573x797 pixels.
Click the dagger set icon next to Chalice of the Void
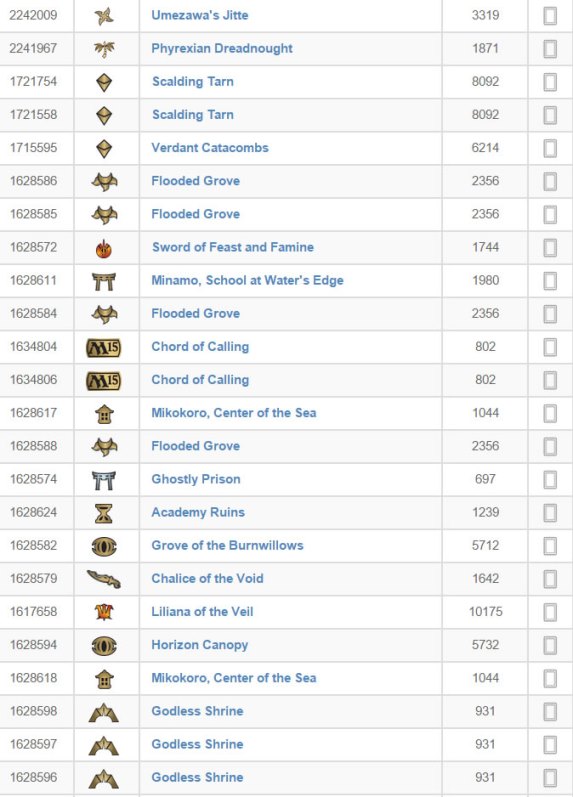pyautogui.click(x=104, y=579)
